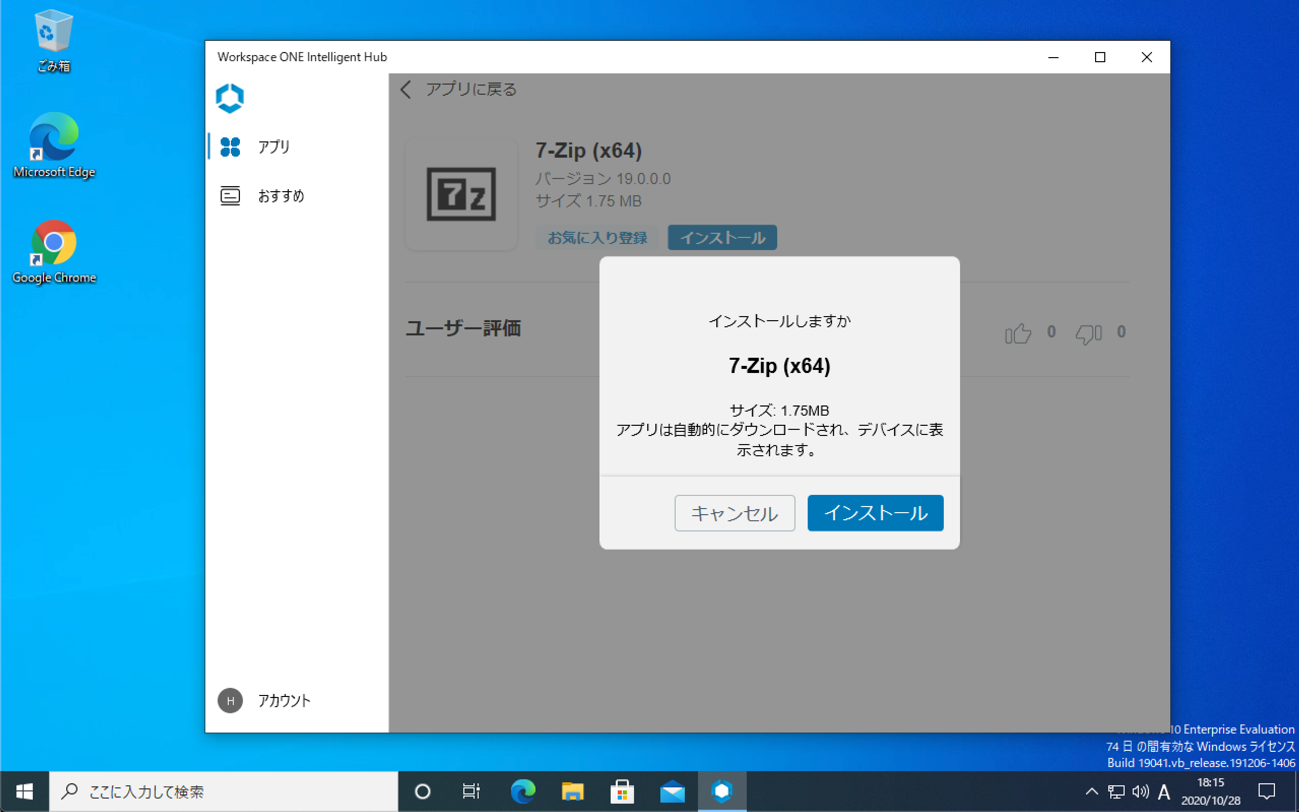Click the taskbar search box ここに入力して検索
1299x812 pixels.
click(224, 791)
